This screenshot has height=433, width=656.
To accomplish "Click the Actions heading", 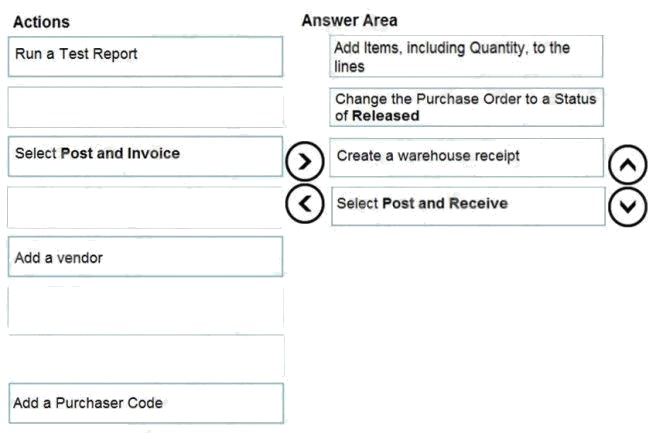I will tap(41, 22).
